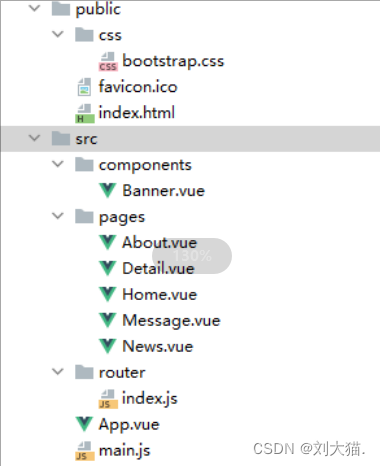Select the components folder name
Viewport: 380px width, 466px height.
point(145,165)
